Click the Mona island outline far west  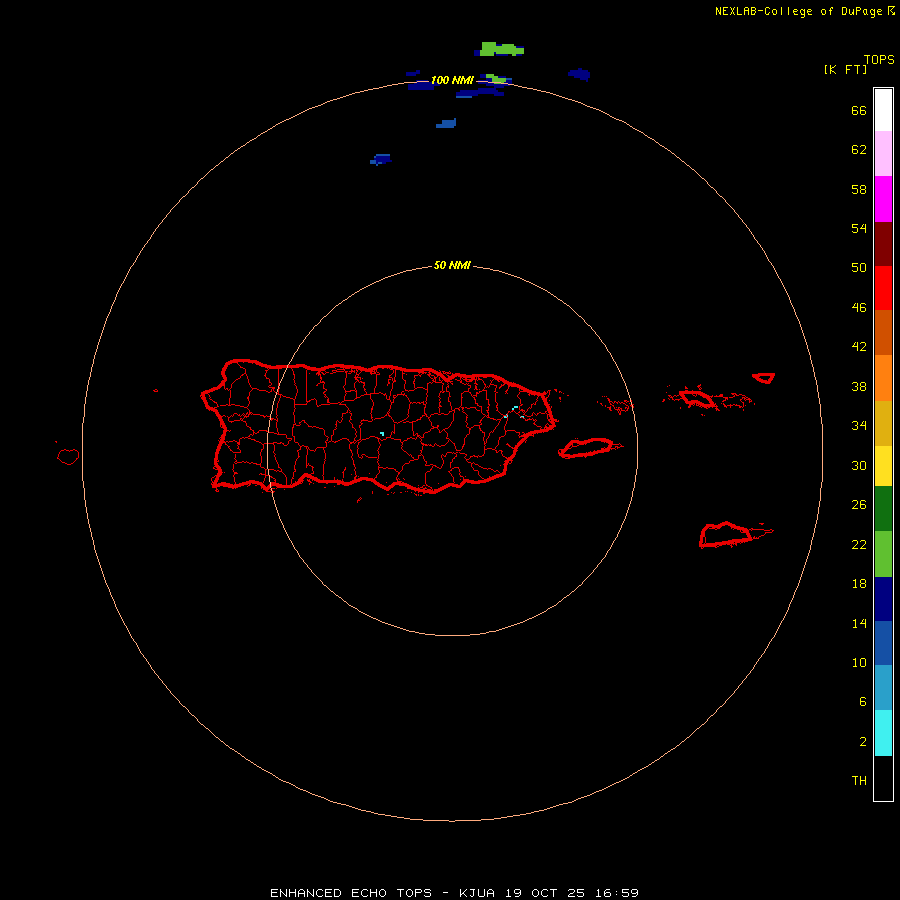(x=68, y=456)
